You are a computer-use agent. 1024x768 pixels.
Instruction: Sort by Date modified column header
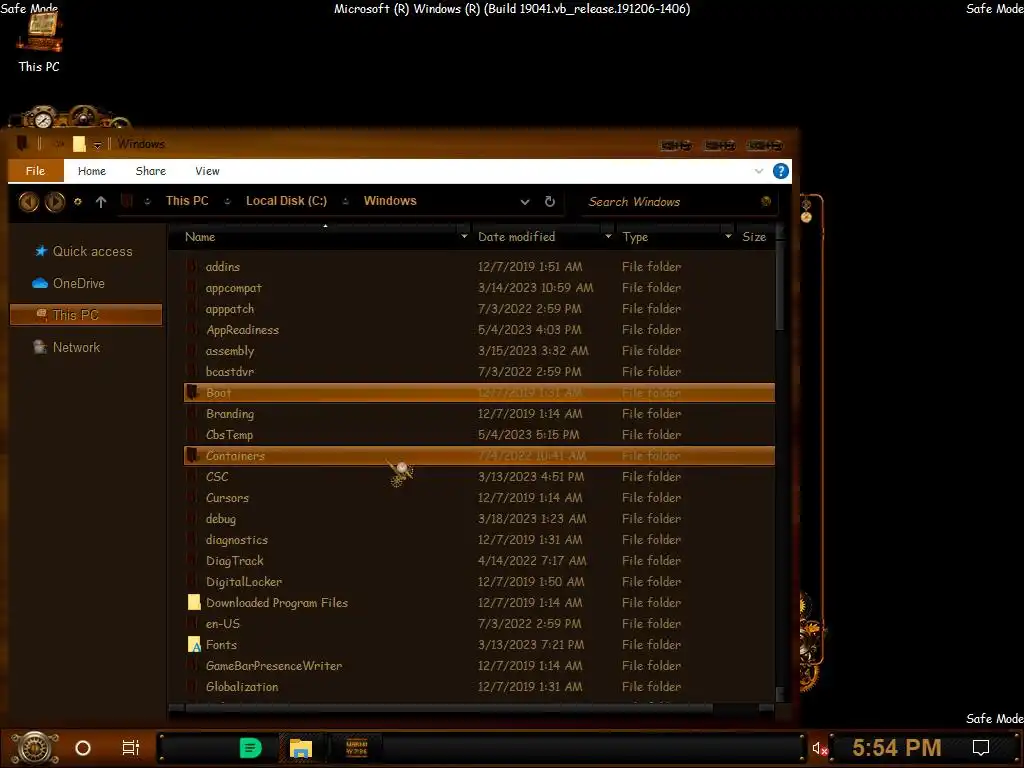(517, 236)
